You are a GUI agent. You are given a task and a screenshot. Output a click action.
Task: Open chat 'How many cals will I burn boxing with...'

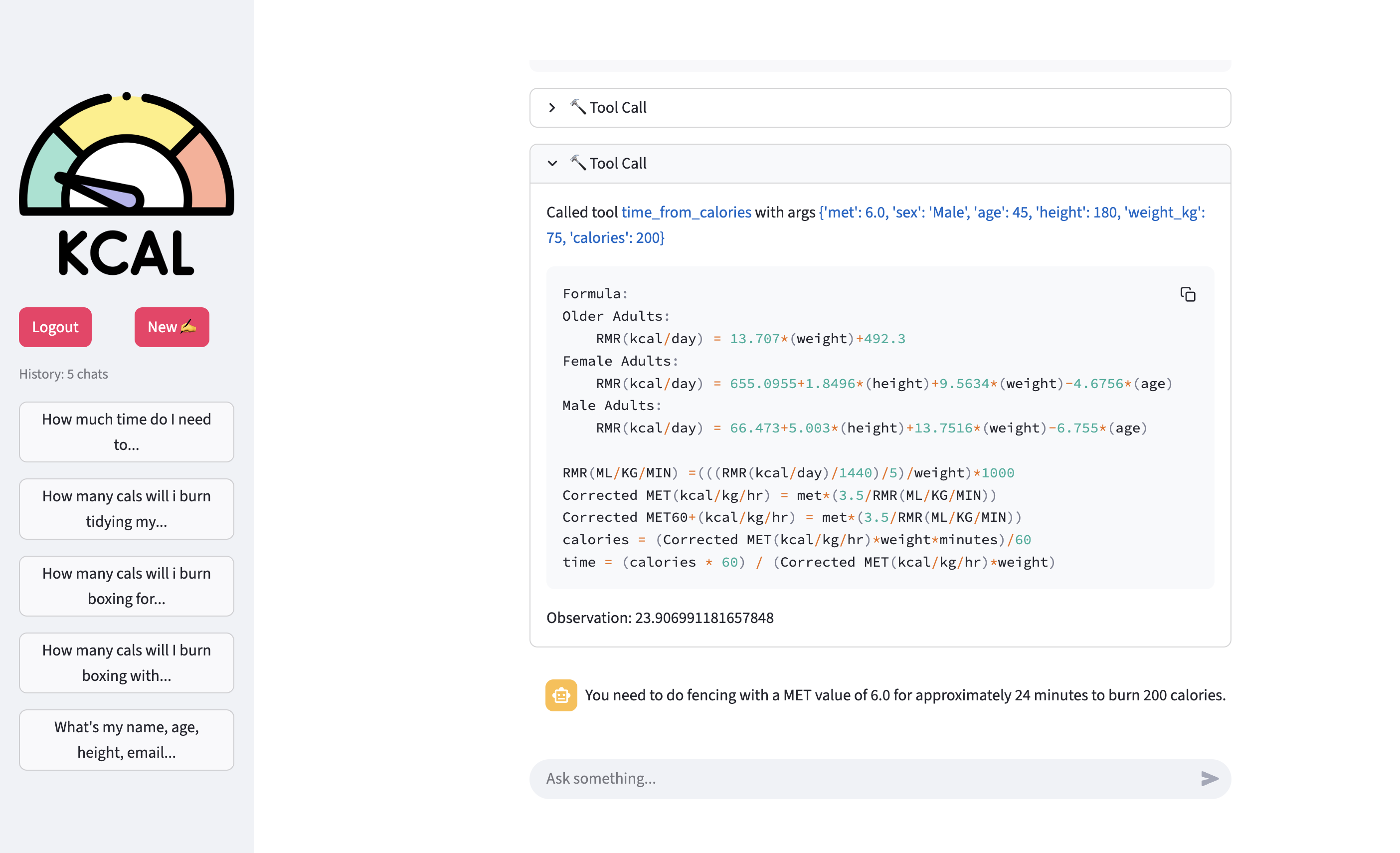(x=126, y=662)
